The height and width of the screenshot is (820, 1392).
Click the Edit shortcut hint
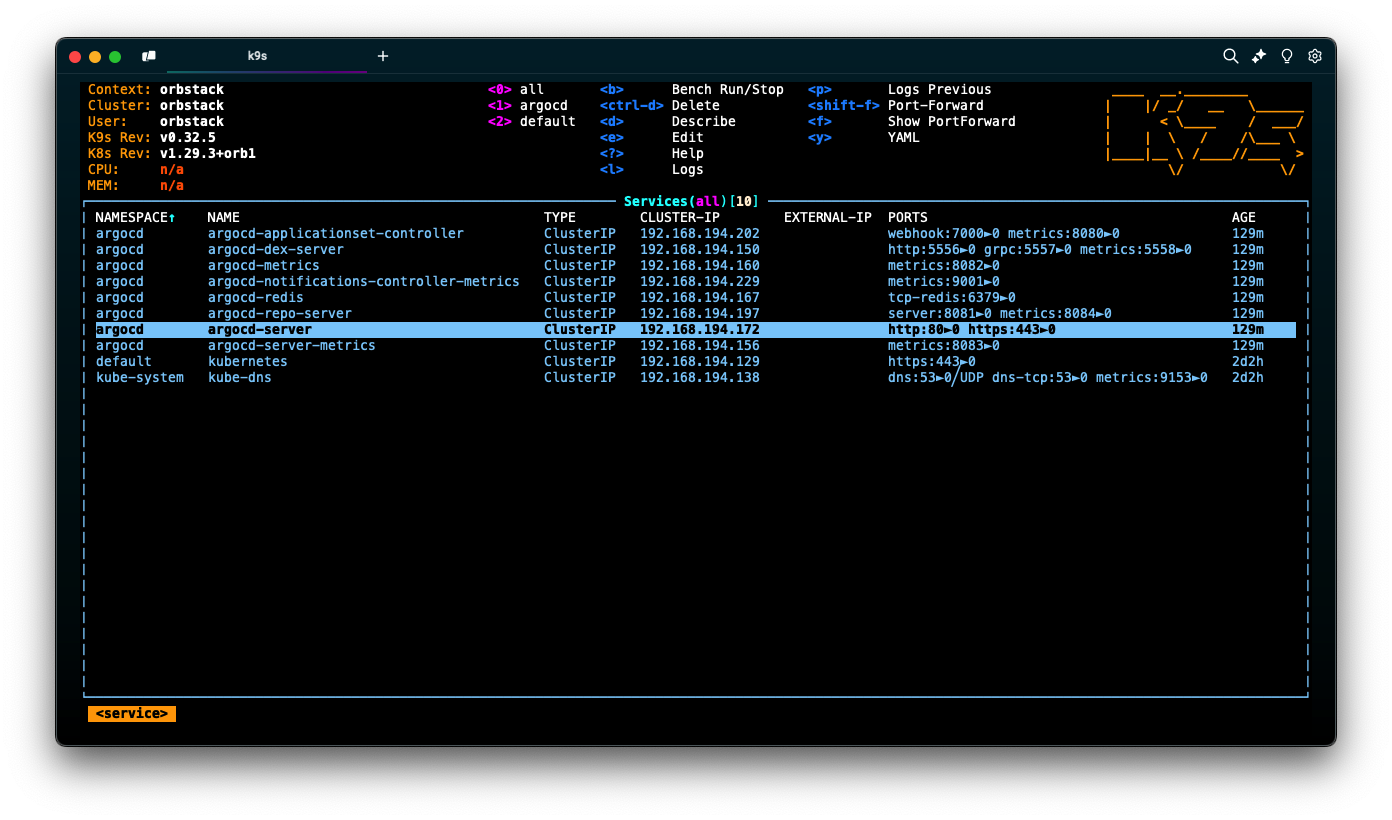688,137
